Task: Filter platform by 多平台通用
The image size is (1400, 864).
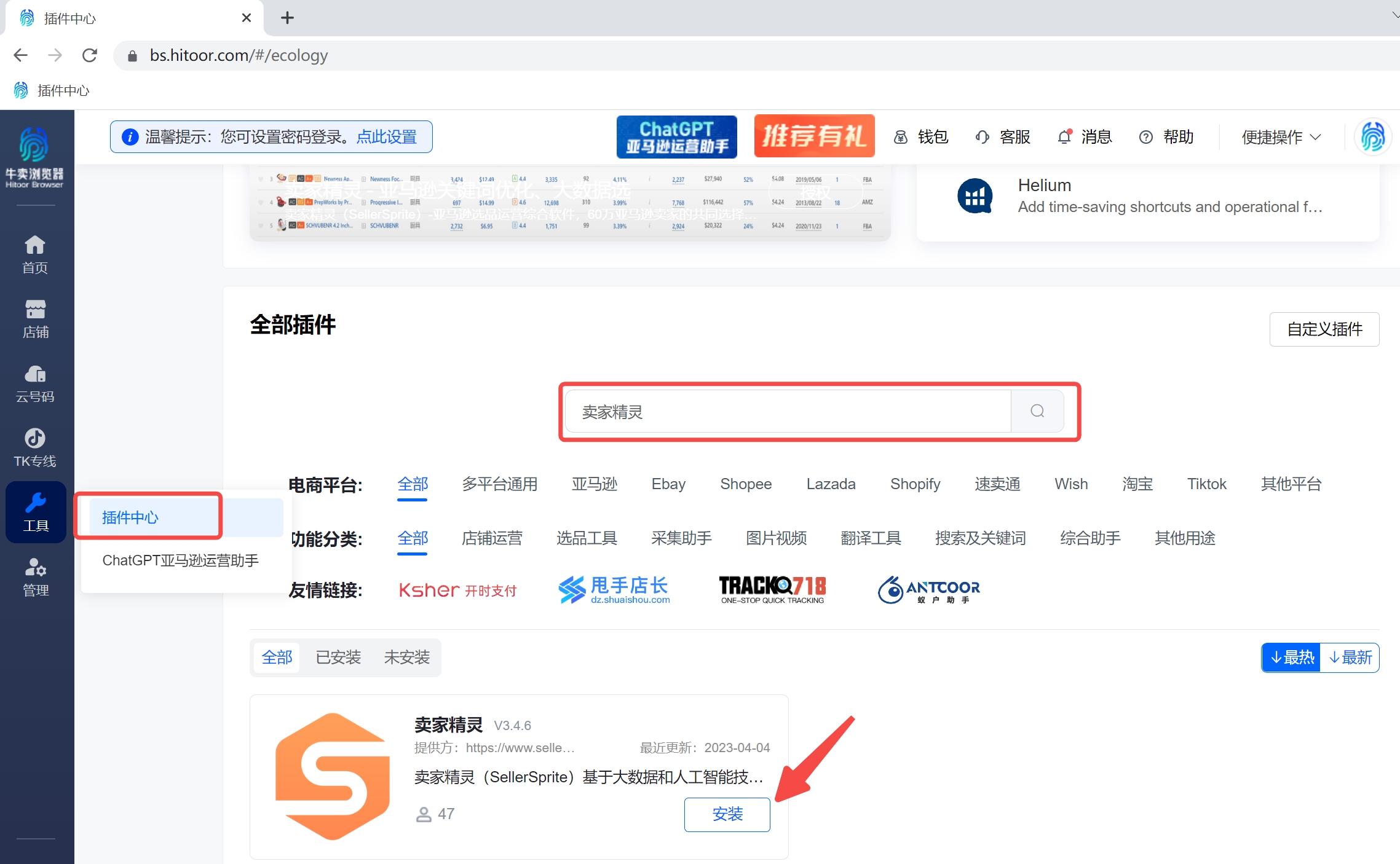Action: pos(500,484)
